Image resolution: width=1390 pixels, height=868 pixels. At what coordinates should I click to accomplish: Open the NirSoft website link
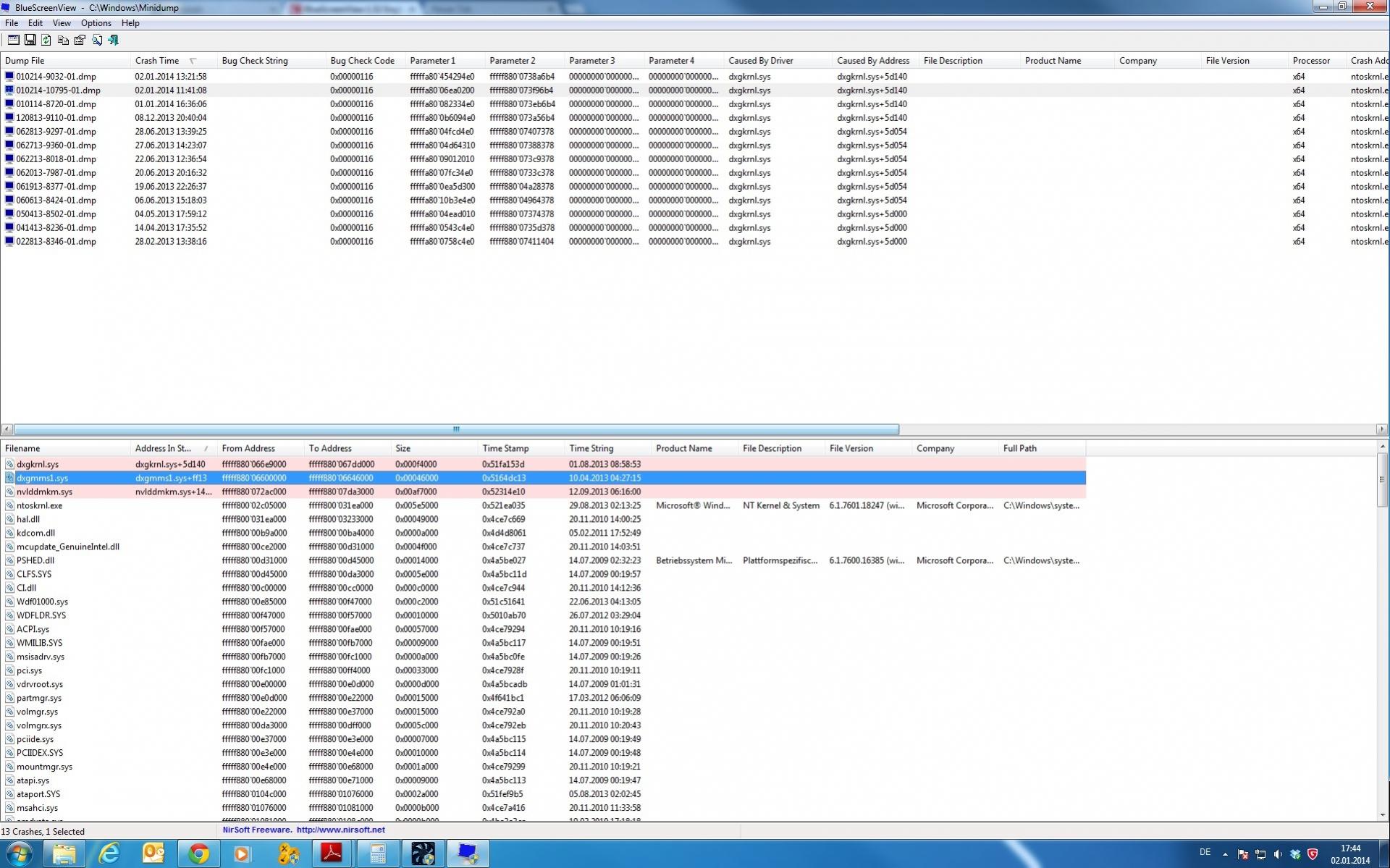[x=340, y=830]
